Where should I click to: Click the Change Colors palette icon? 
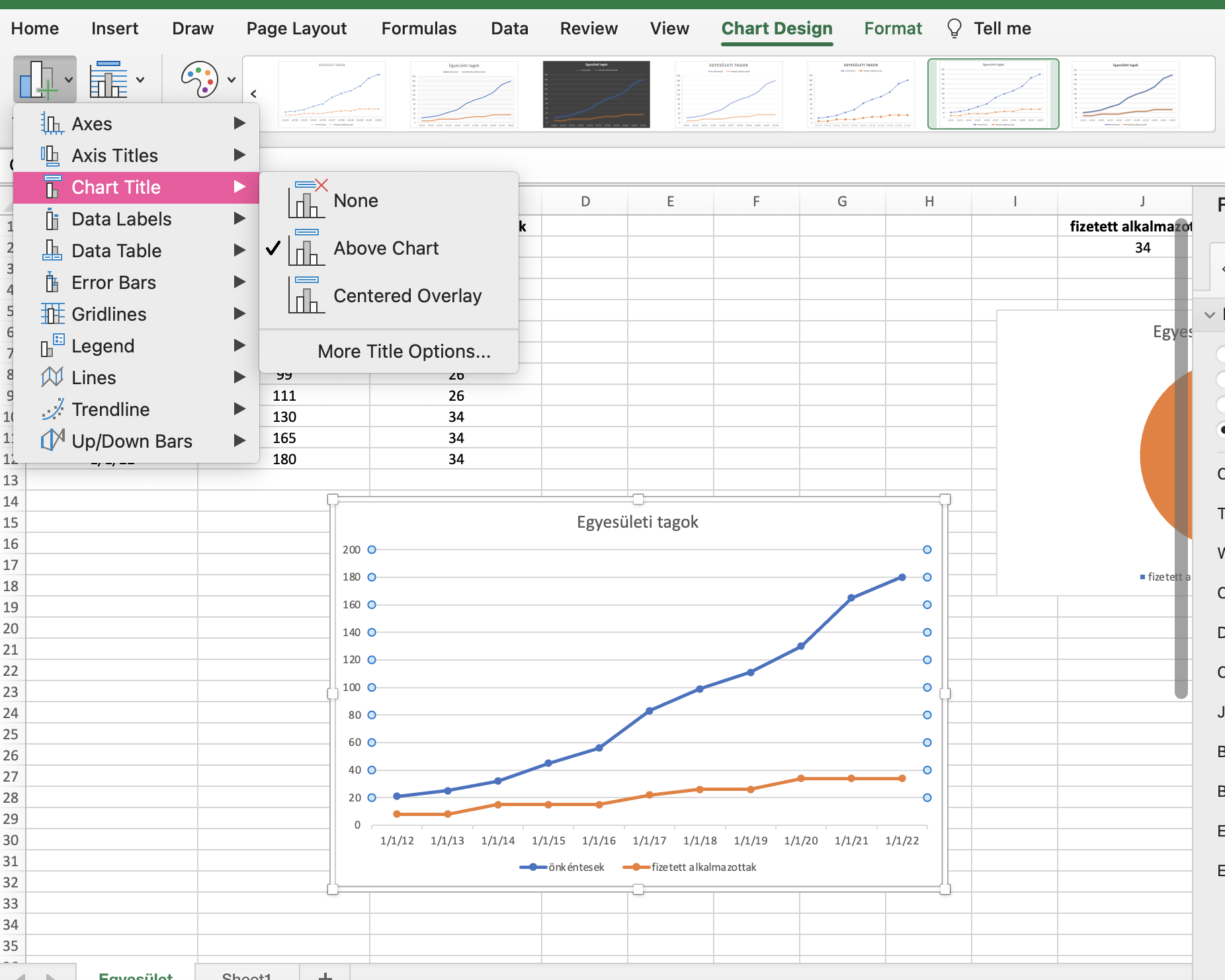(199, 79)
